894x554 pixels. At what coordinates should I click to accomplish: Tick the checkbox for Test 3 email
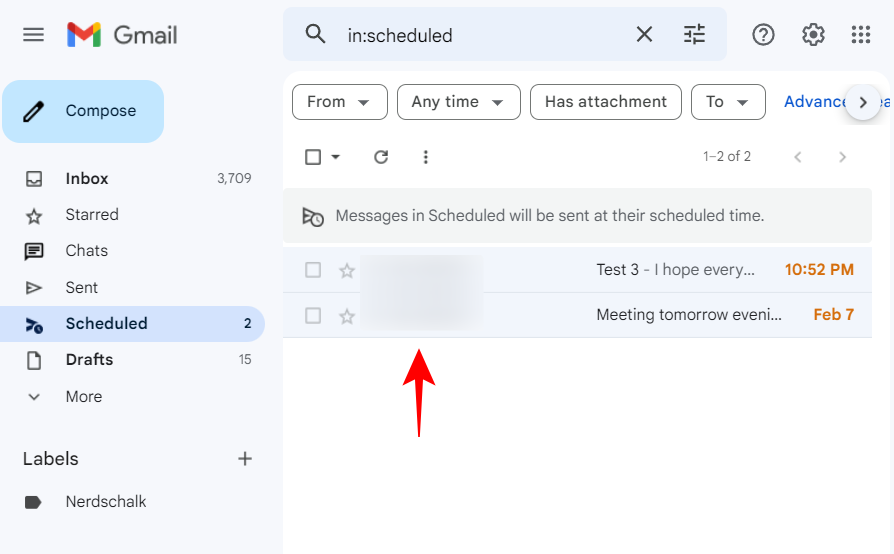tap(313, 270)
